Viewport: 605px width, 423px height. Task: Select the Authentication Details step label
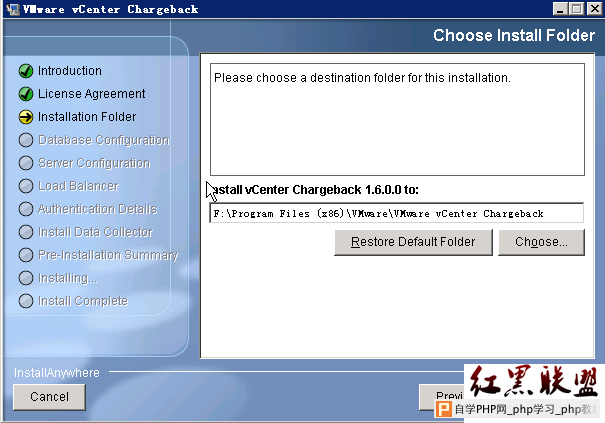[97, 209]
